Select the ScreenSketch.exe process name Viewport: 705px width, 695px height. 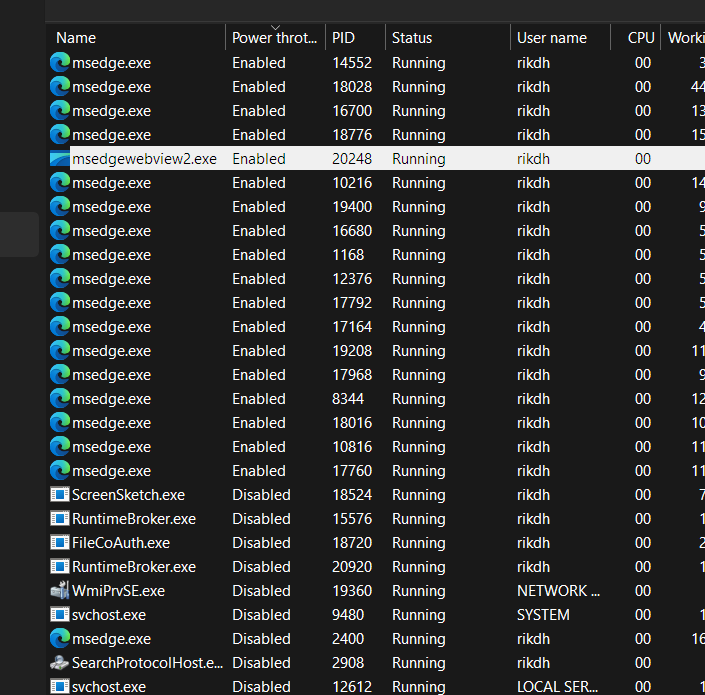point(129,495)
